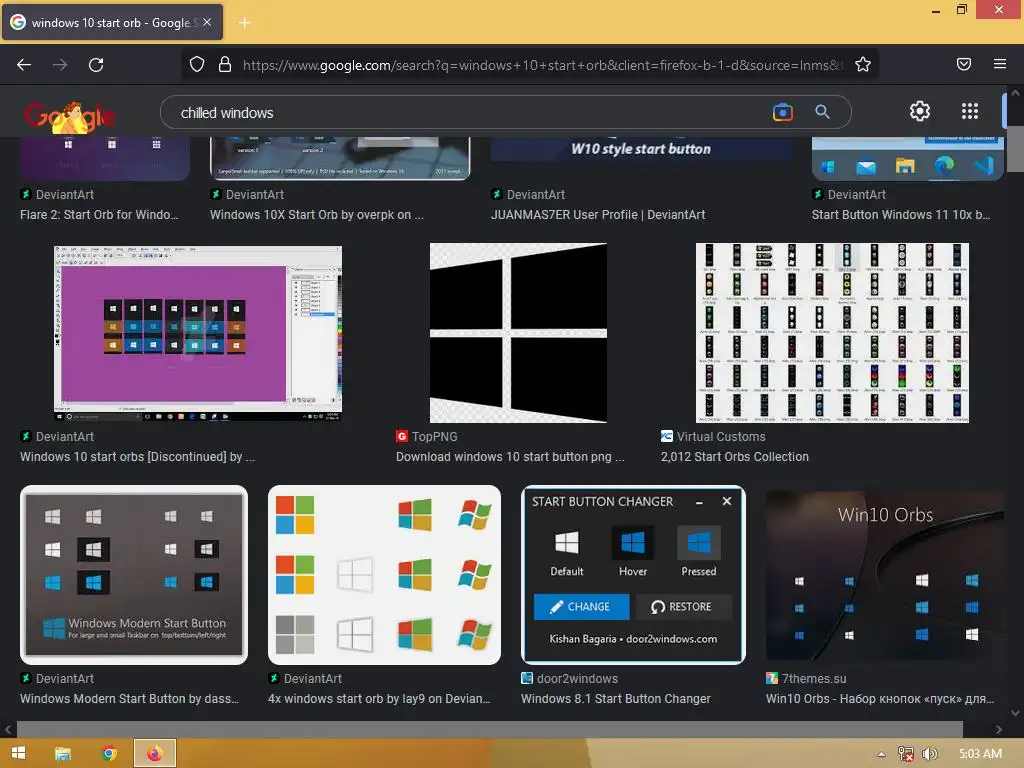This screenshot has height=768, width=1024.
Task: Open Google quick settings gear
Action: [920, 112]
